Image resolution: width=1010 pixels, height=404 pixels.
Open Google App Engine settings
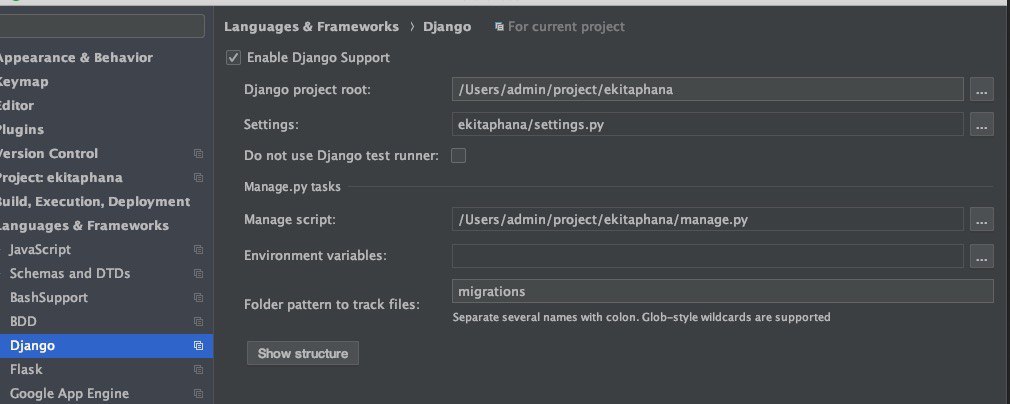point(69,394)
